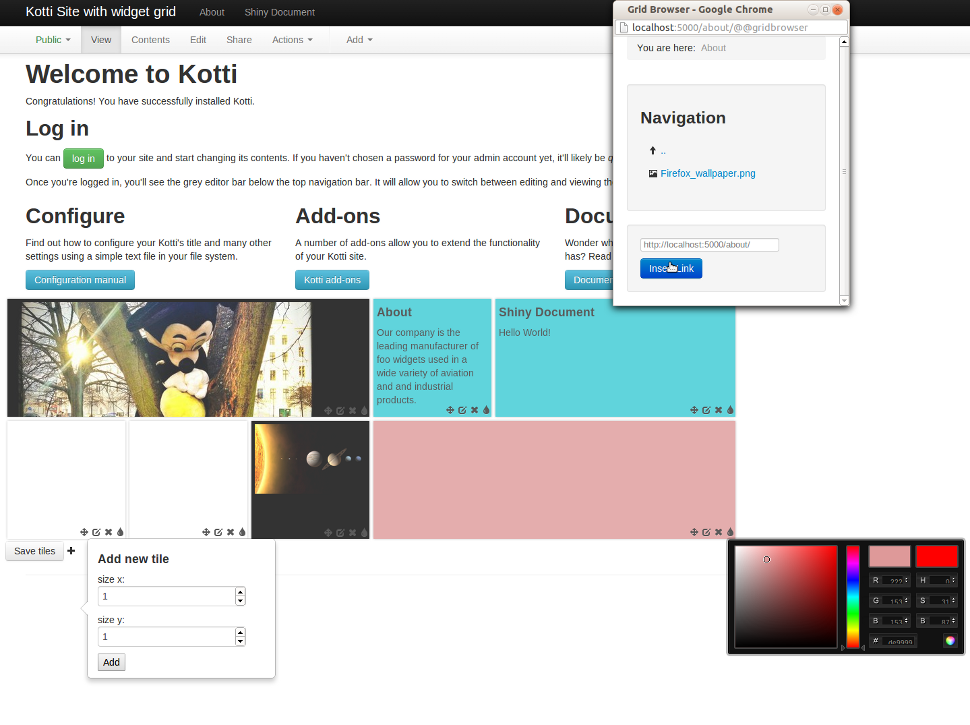The image size is (970, 725).
Task: Click the H value stepper in color picker
Action: tap(953, 580)
